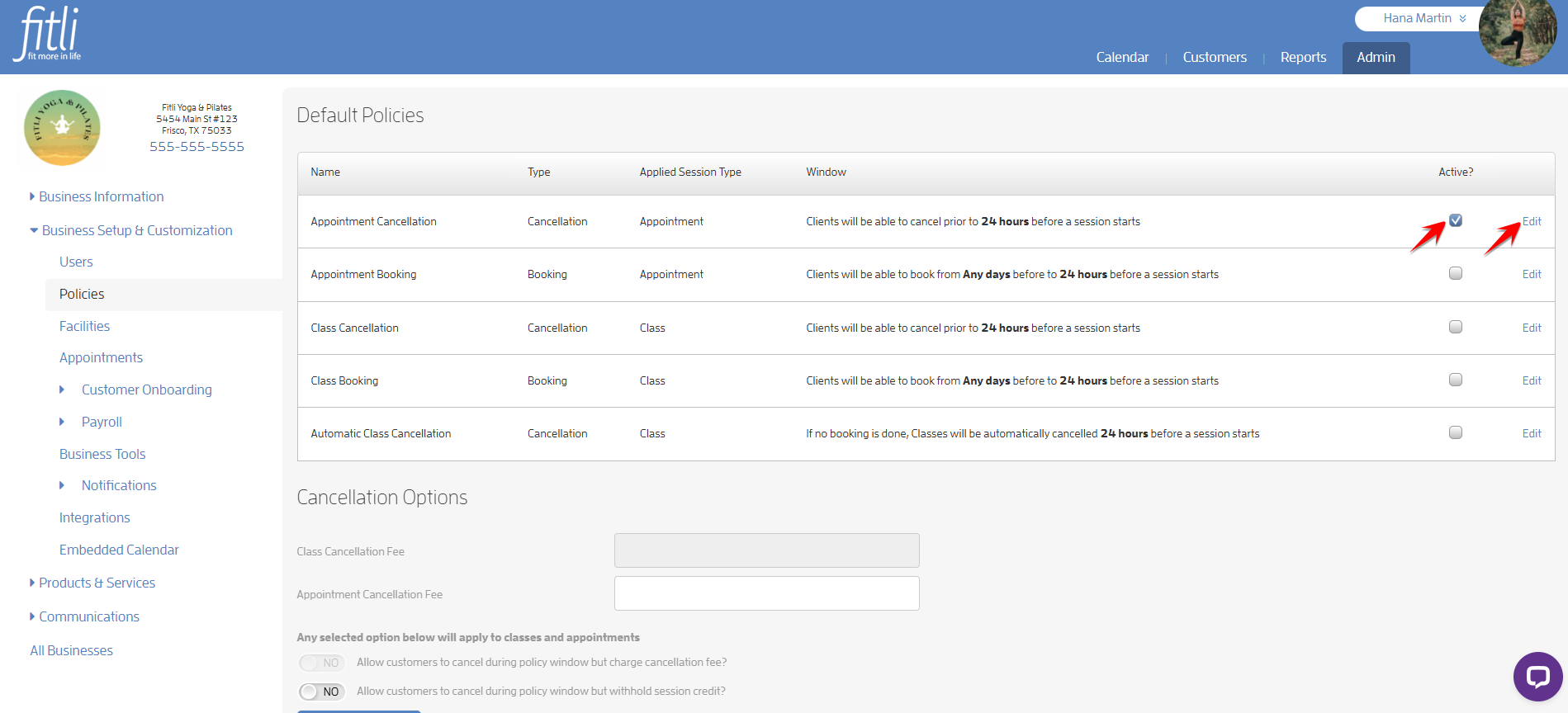The image size is (1568, 713).
Task: Switch to the Reports tab
Action: coord(1303,57)
